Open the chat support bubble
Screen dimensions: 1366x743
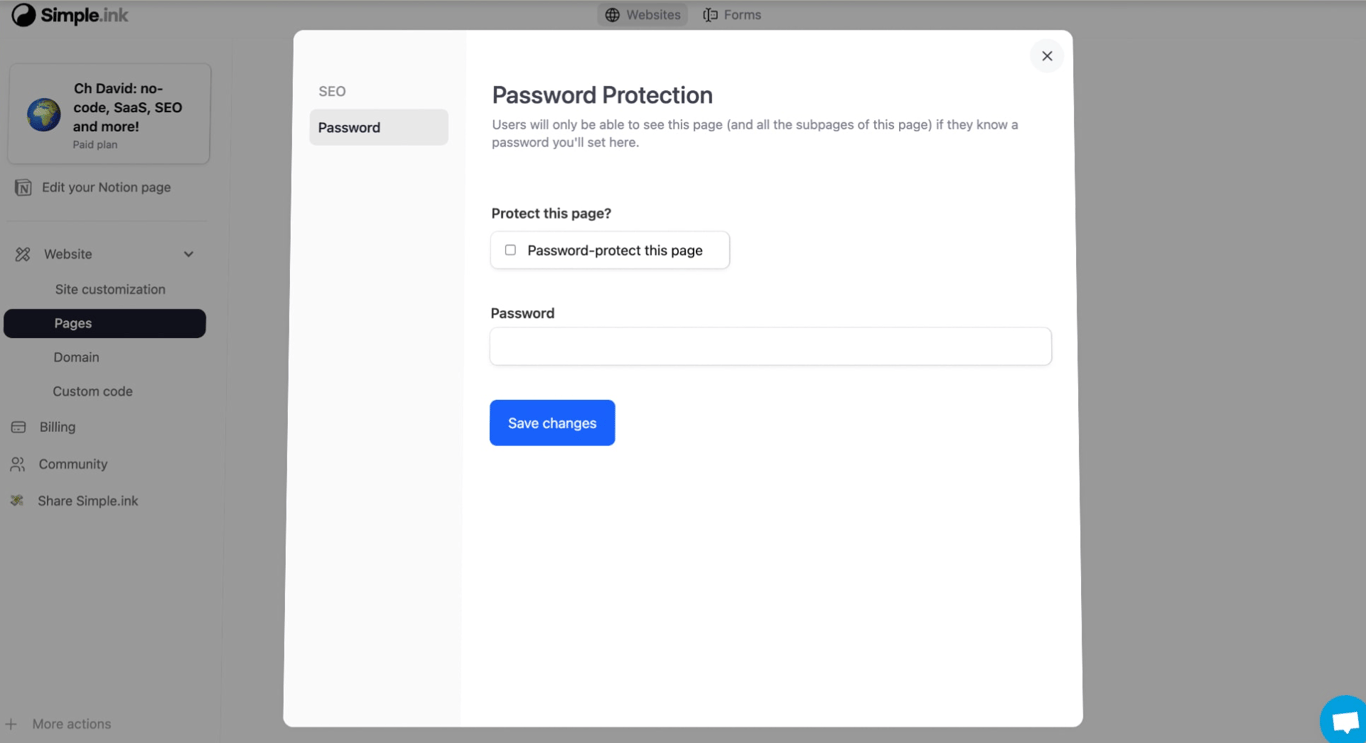(1342, 719)
